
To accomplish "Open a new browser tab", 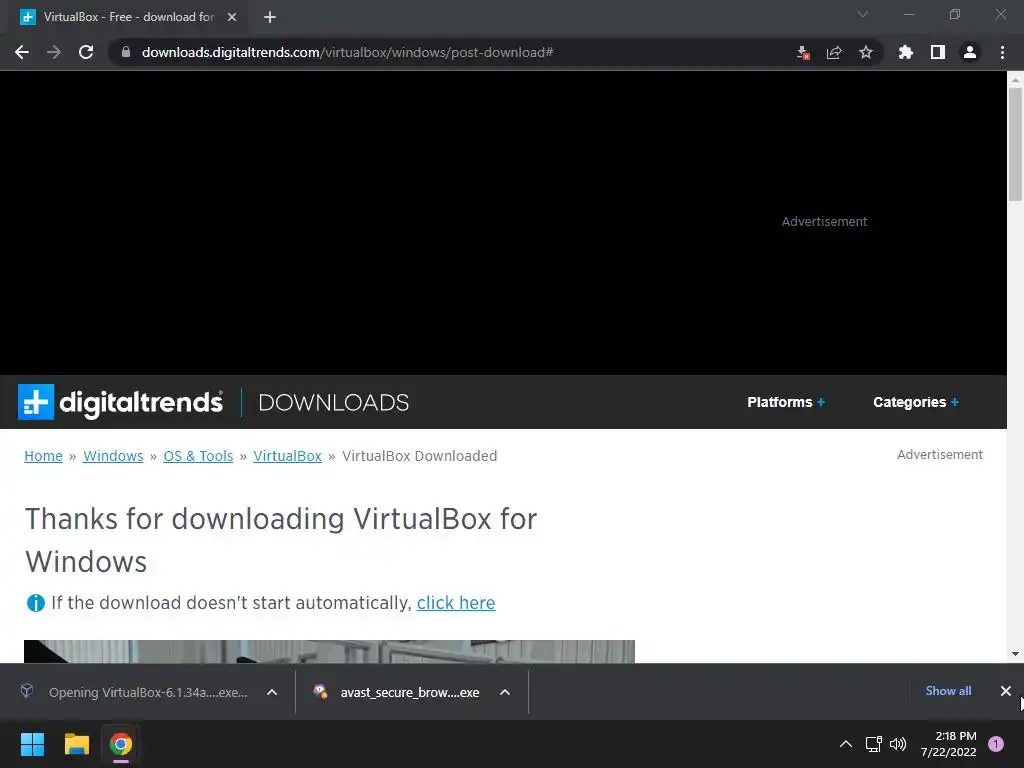I will pyautogui.click(x=270, y=17).
